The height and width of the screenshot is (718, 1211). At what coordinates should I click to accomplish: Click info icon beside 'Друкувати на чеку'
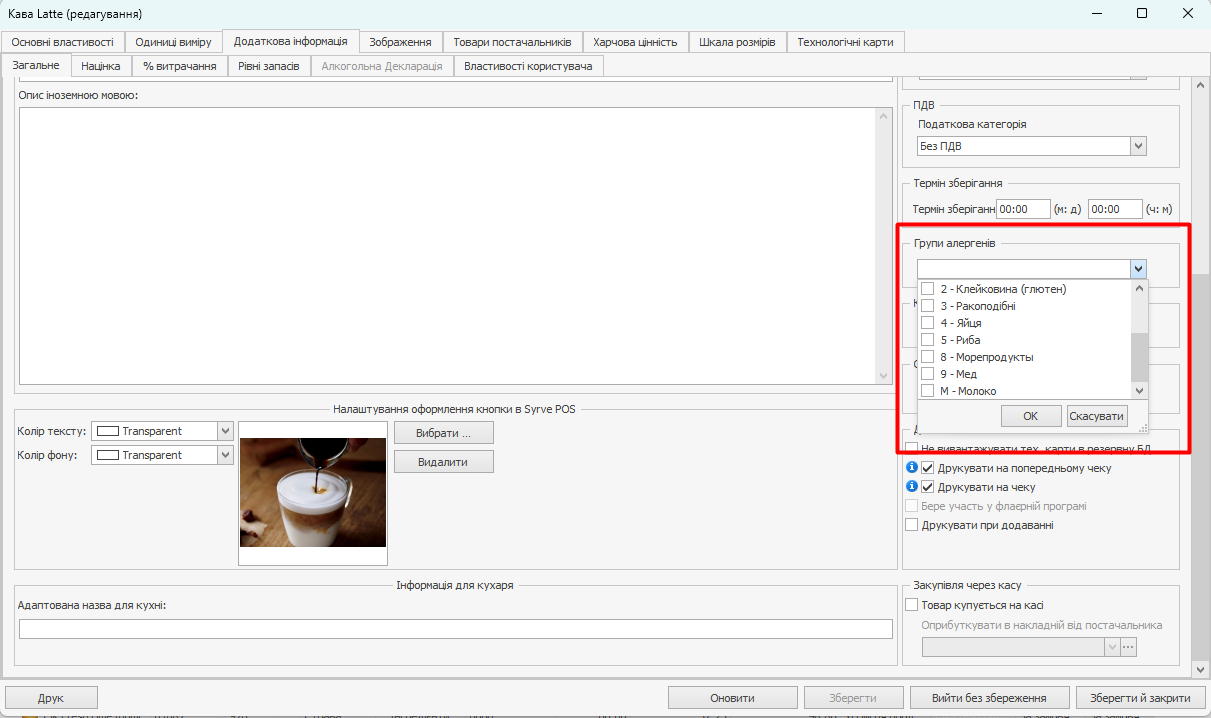coord(911,487)
